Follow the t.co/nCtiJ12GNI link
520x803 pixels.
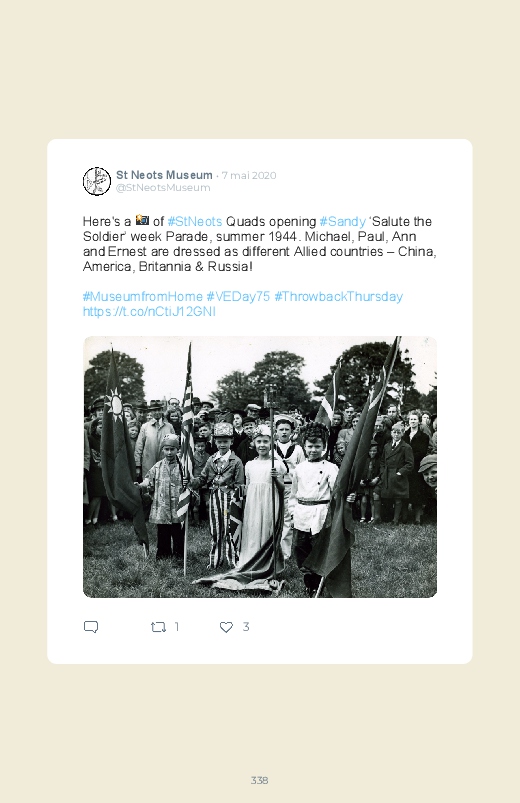click(x=149, y=311)
